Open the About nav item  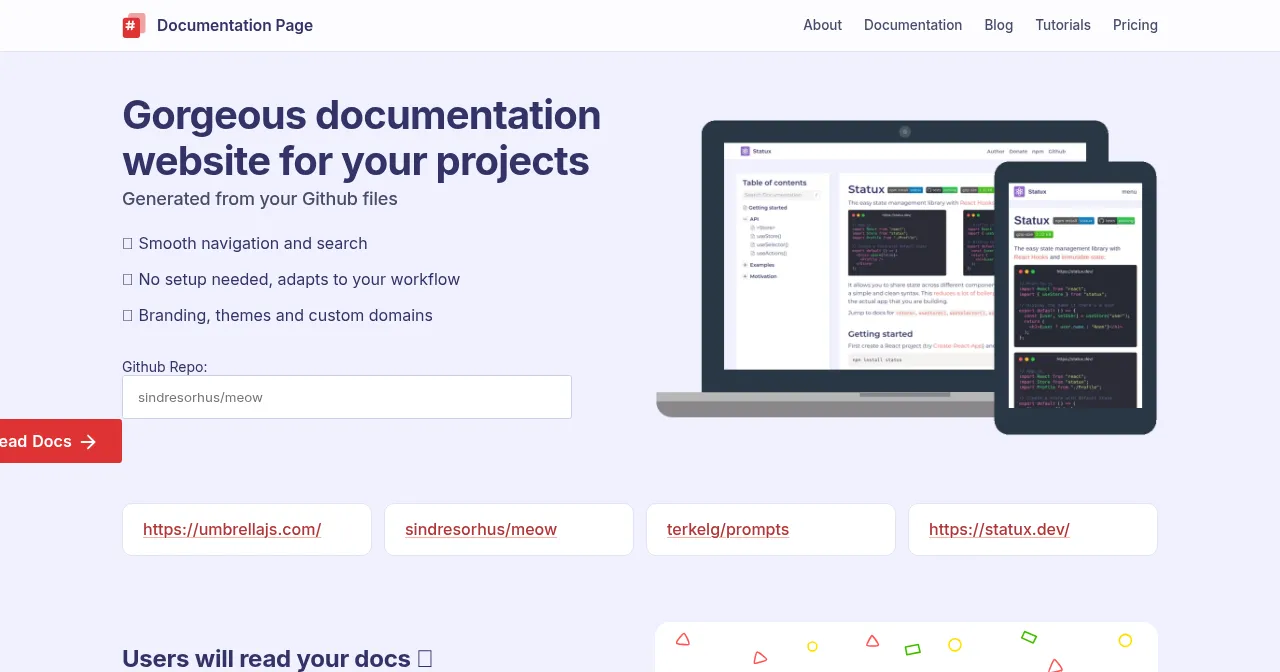coord(822,25)
